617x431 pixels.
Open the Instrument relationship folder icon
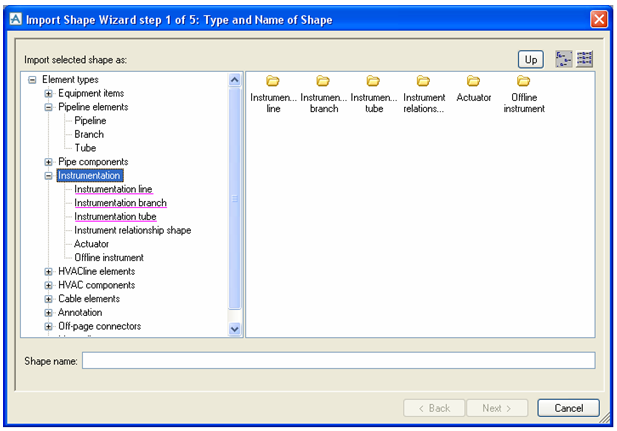pyautogui.click(x=423, y=81)
